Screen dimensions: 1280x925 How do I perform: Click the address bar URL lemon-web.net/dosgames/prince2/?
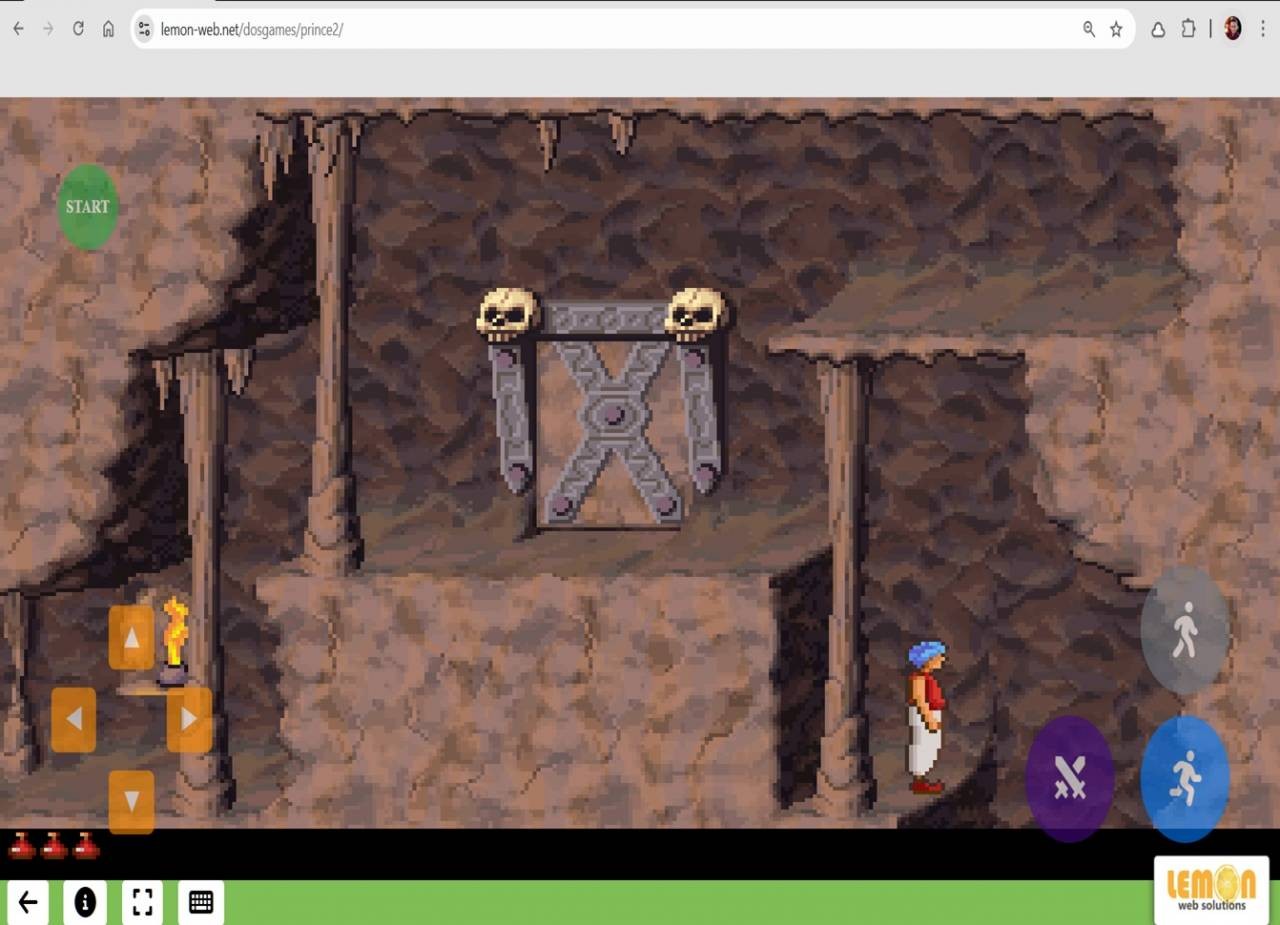pos(252,30)
